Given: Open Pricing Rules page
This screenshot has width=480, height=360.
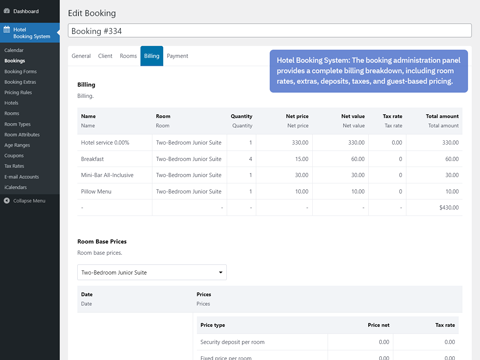Looking at the screenshot, I should [18, 92].
